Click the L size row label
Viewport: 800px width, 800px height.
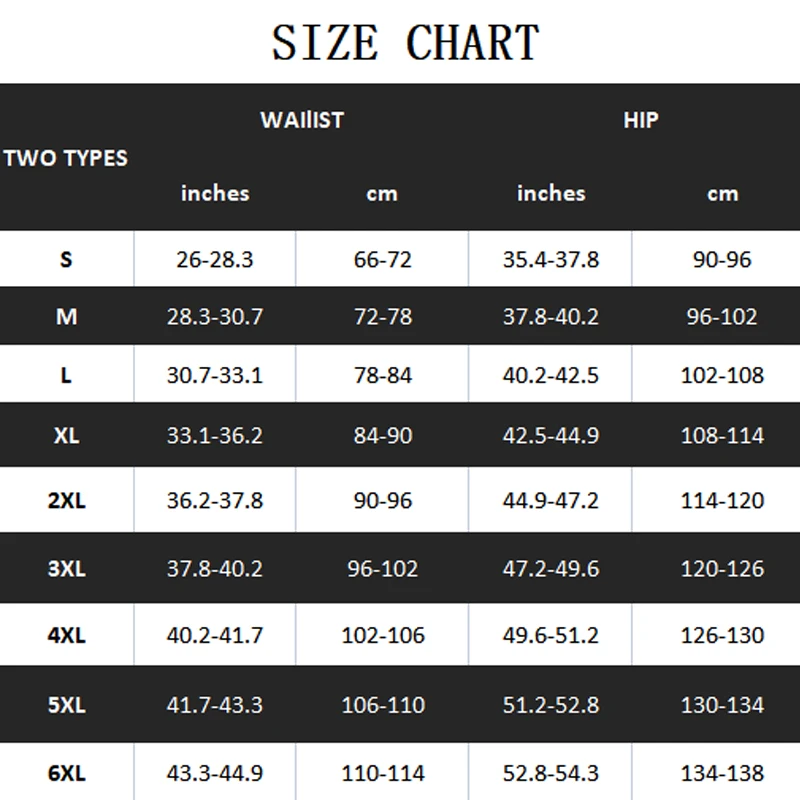(x=66, y=376)
